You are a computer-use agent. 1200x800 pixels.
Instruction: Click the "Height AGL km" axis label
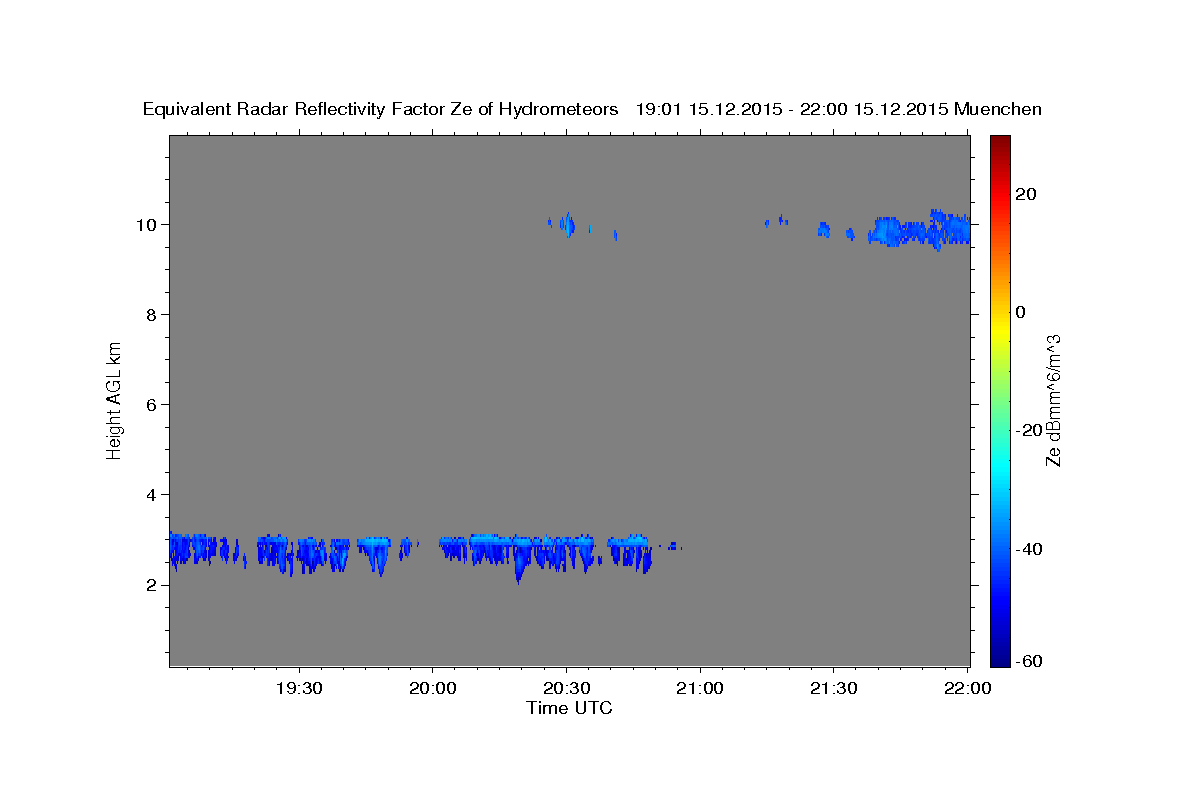pos(114,399)
